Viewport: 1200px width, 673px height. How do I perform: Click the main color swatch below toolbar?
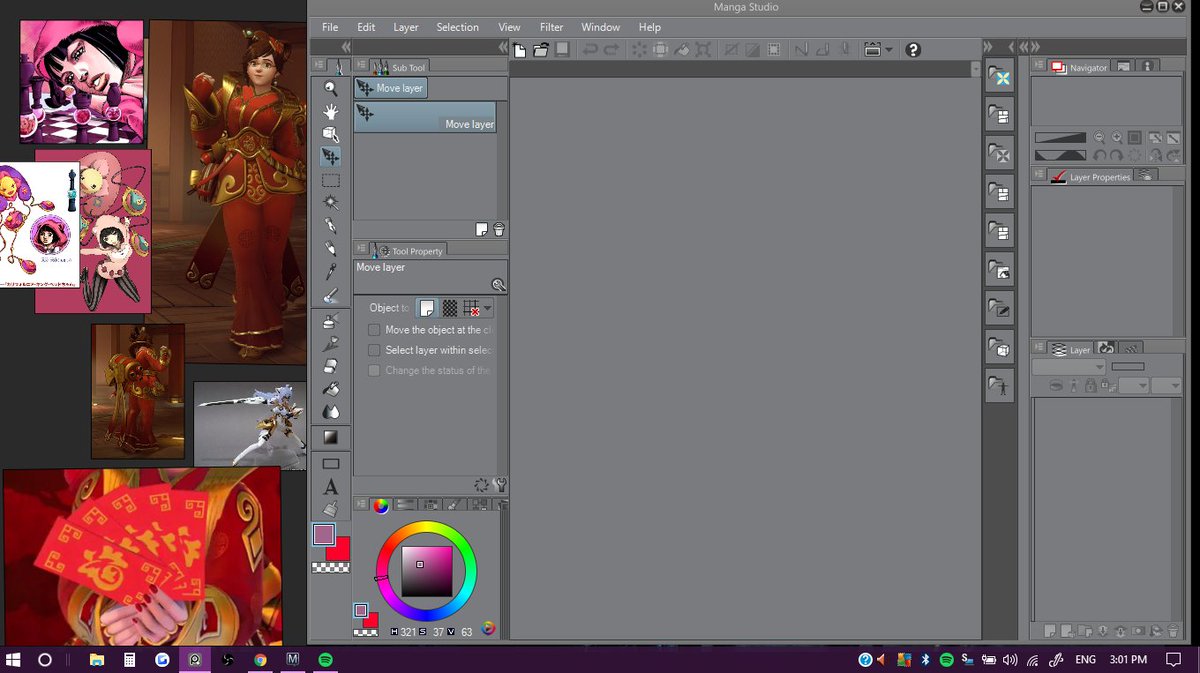323,535
